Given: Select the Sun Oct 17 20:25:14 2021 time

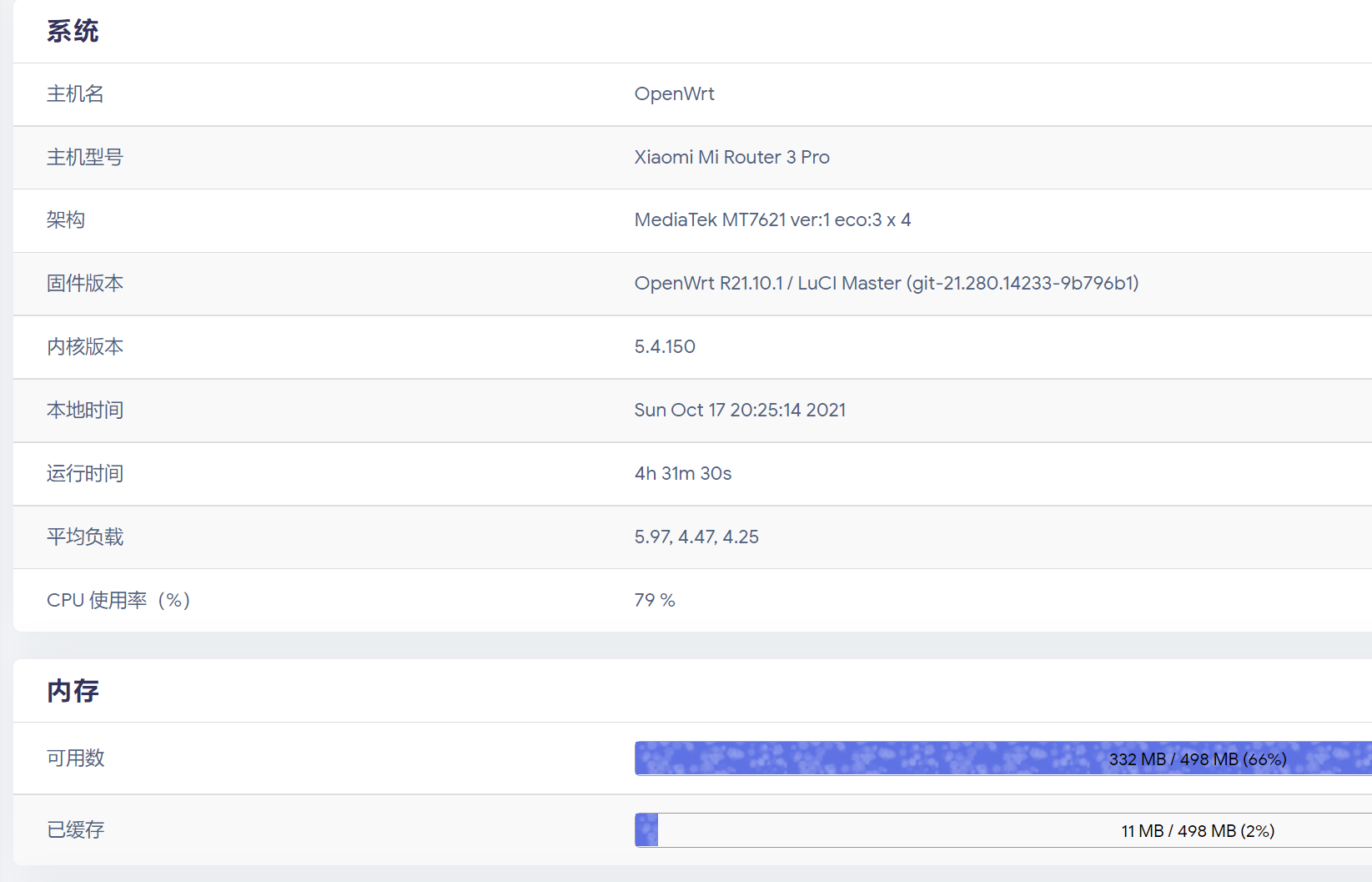Looking at the screenshot, I should coord(740,410).
